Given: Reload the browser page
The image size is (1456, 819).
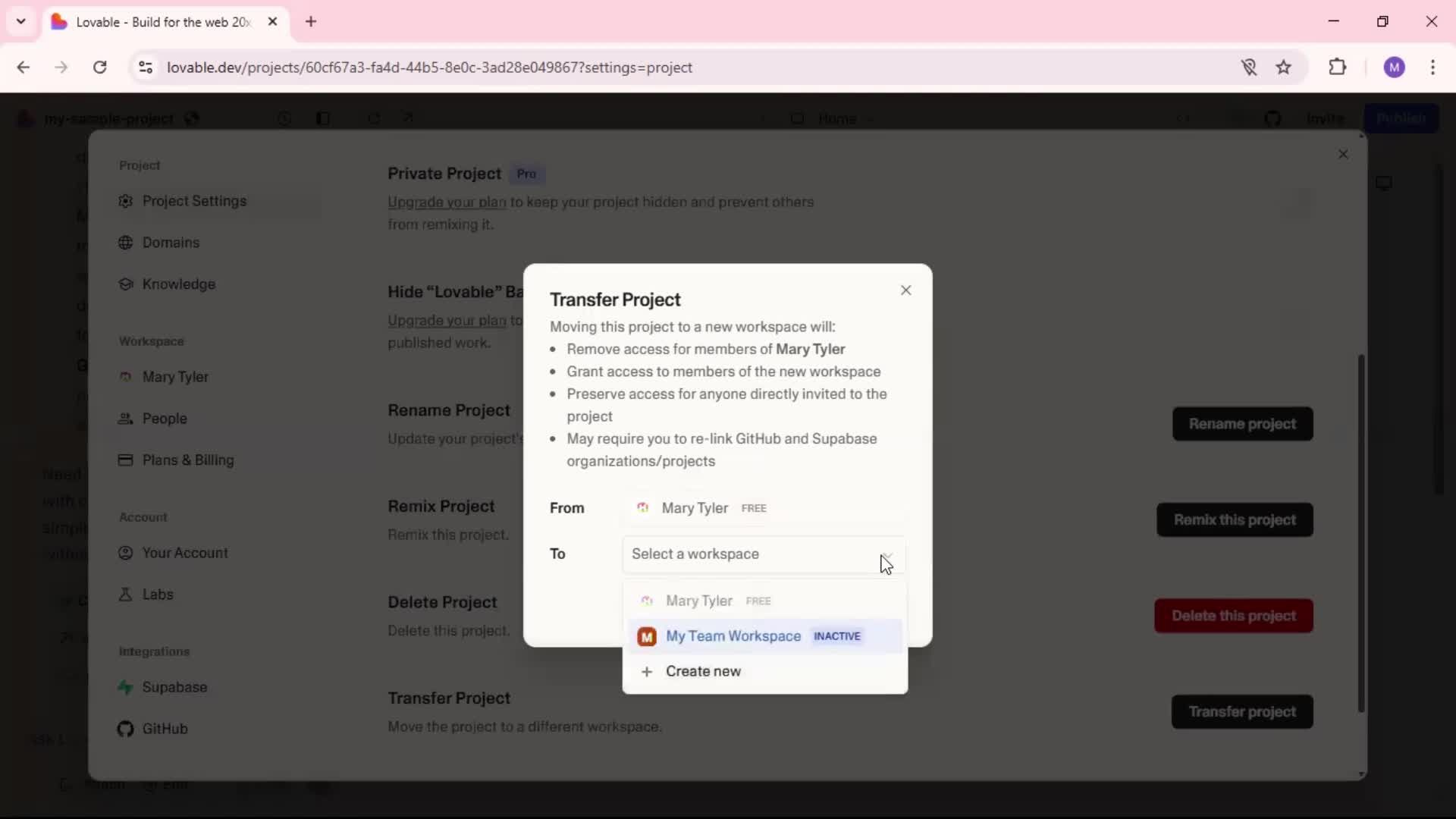Looking at the screenshot, I should [x=99, y=67].
